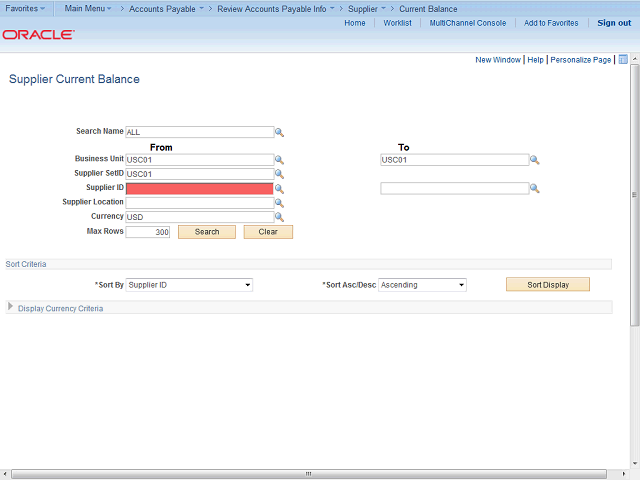Click the Sign out link

tap(613, 23)
